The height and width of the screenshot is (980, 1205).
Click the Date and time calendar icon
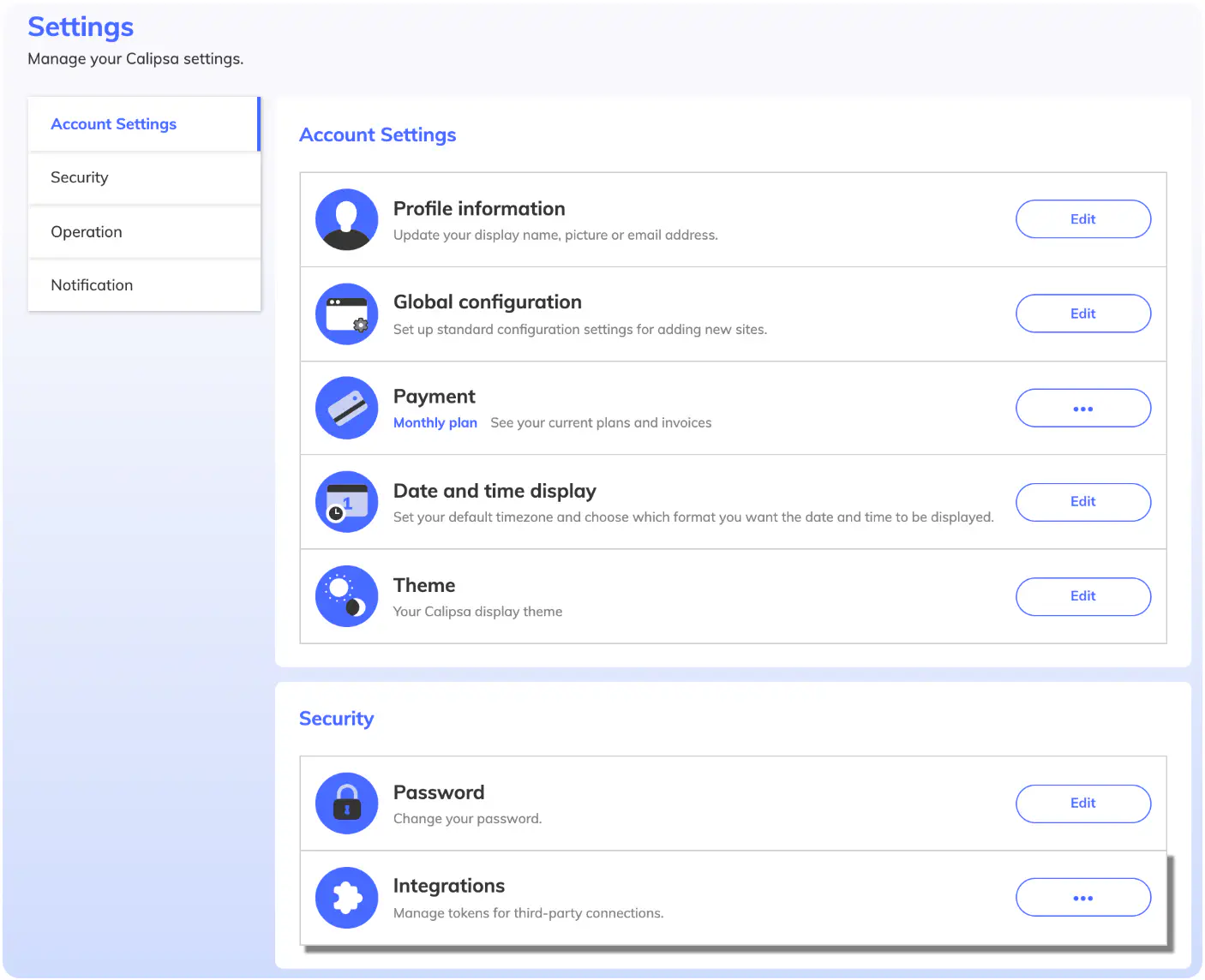click(x=346, y=502)
